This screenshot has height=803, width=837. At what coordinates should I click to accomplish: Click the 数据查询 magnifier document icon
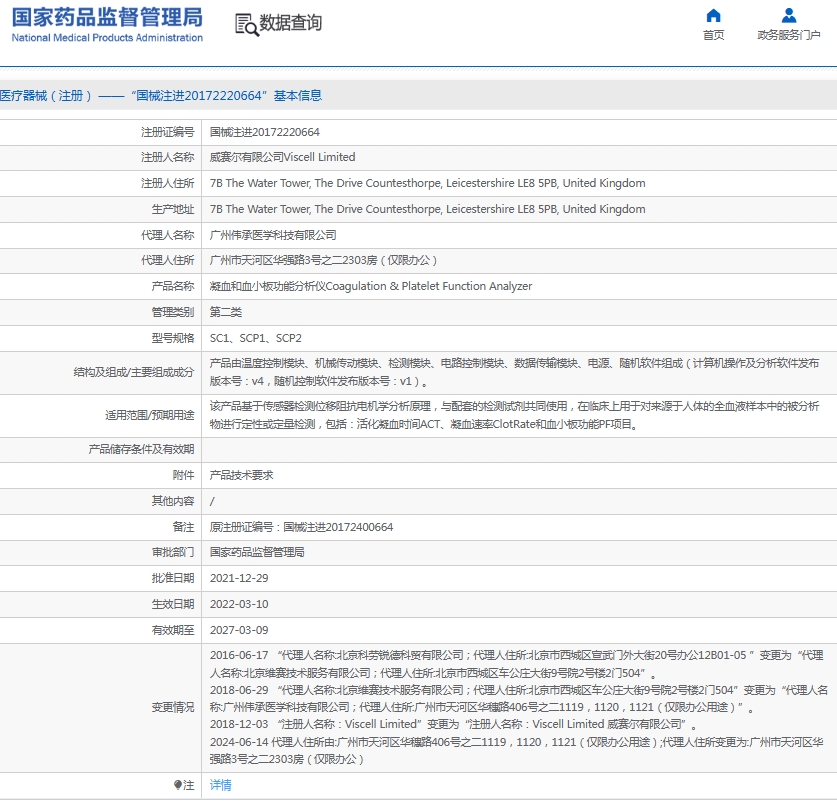click(247, 25)
